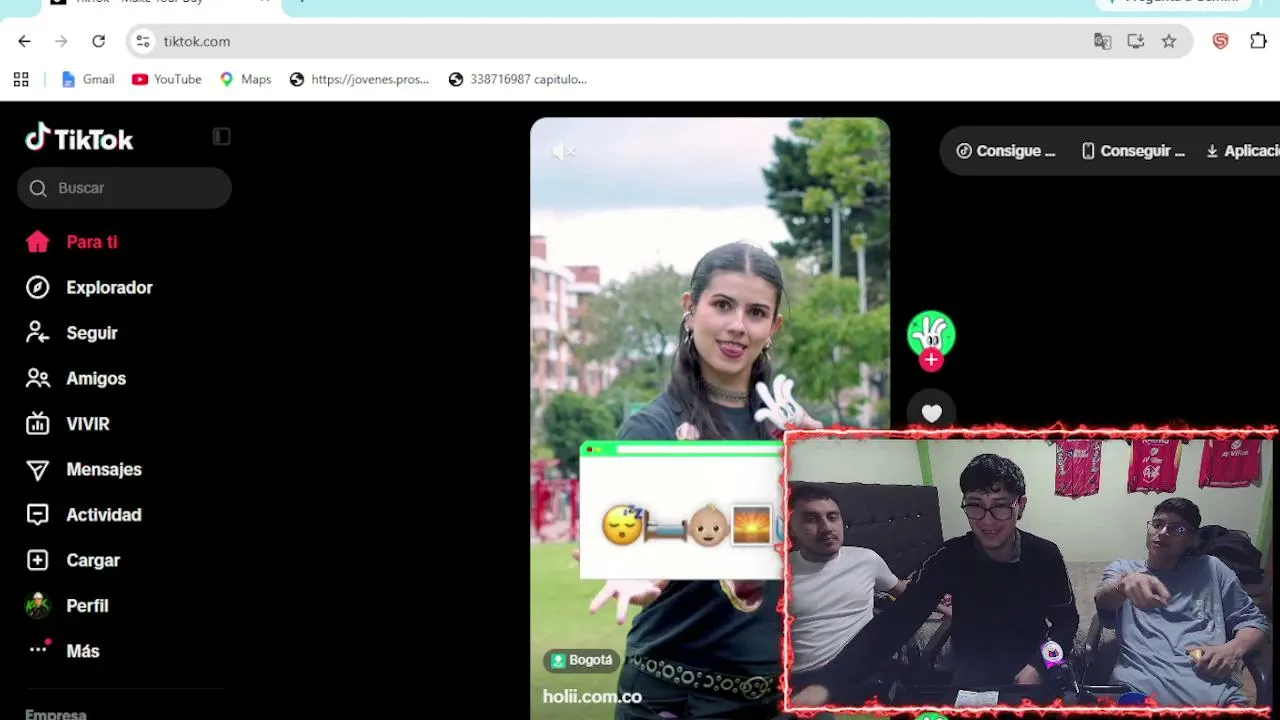Image resolution: width=1280 pixels, height=720 pixels.
Task: Click the TikTok logo
Action: pyautogui.click(x=79, y=138)
